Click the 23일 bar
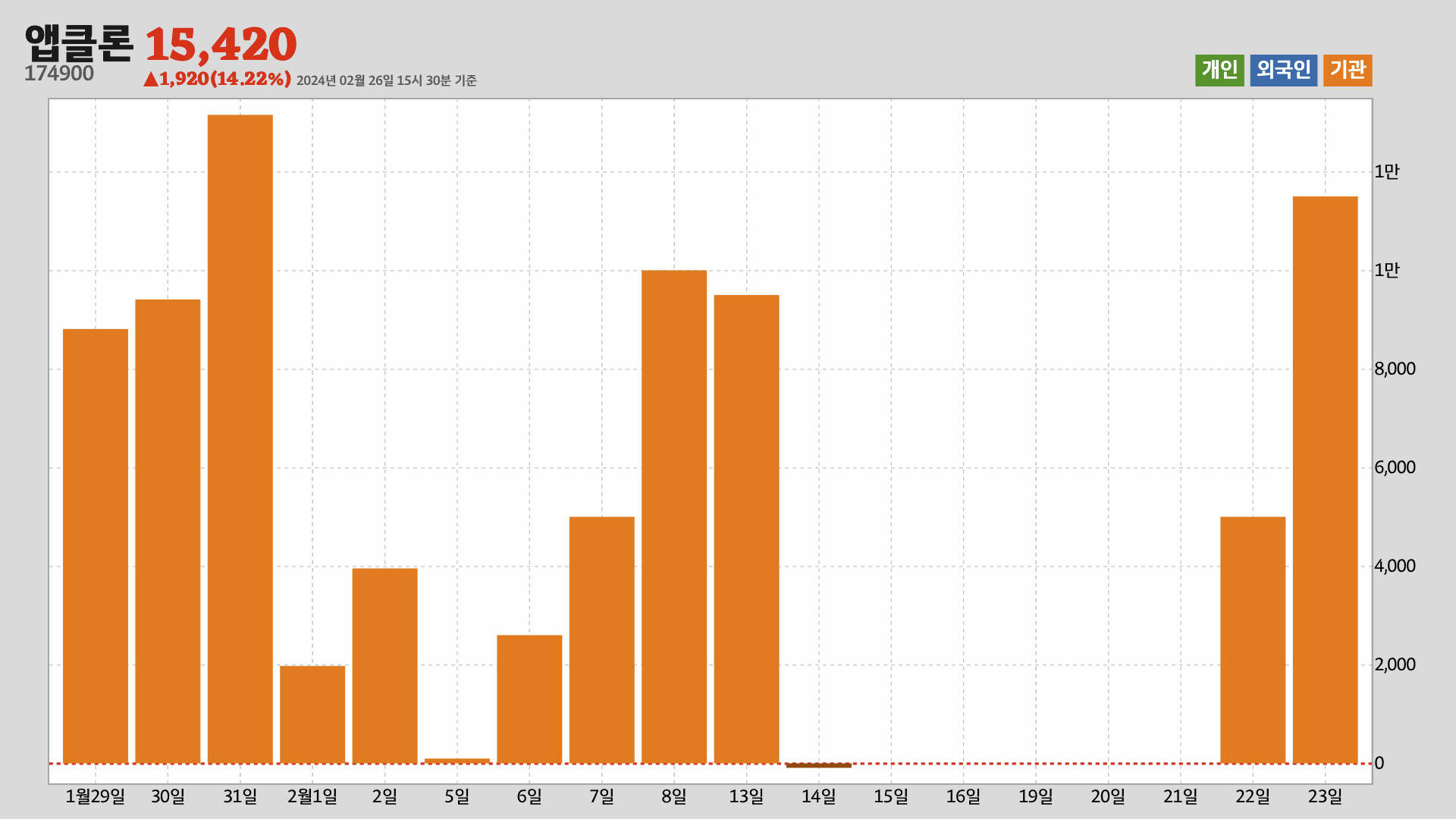Viewport: 1456px width, 819px height. click(1326, 480)
